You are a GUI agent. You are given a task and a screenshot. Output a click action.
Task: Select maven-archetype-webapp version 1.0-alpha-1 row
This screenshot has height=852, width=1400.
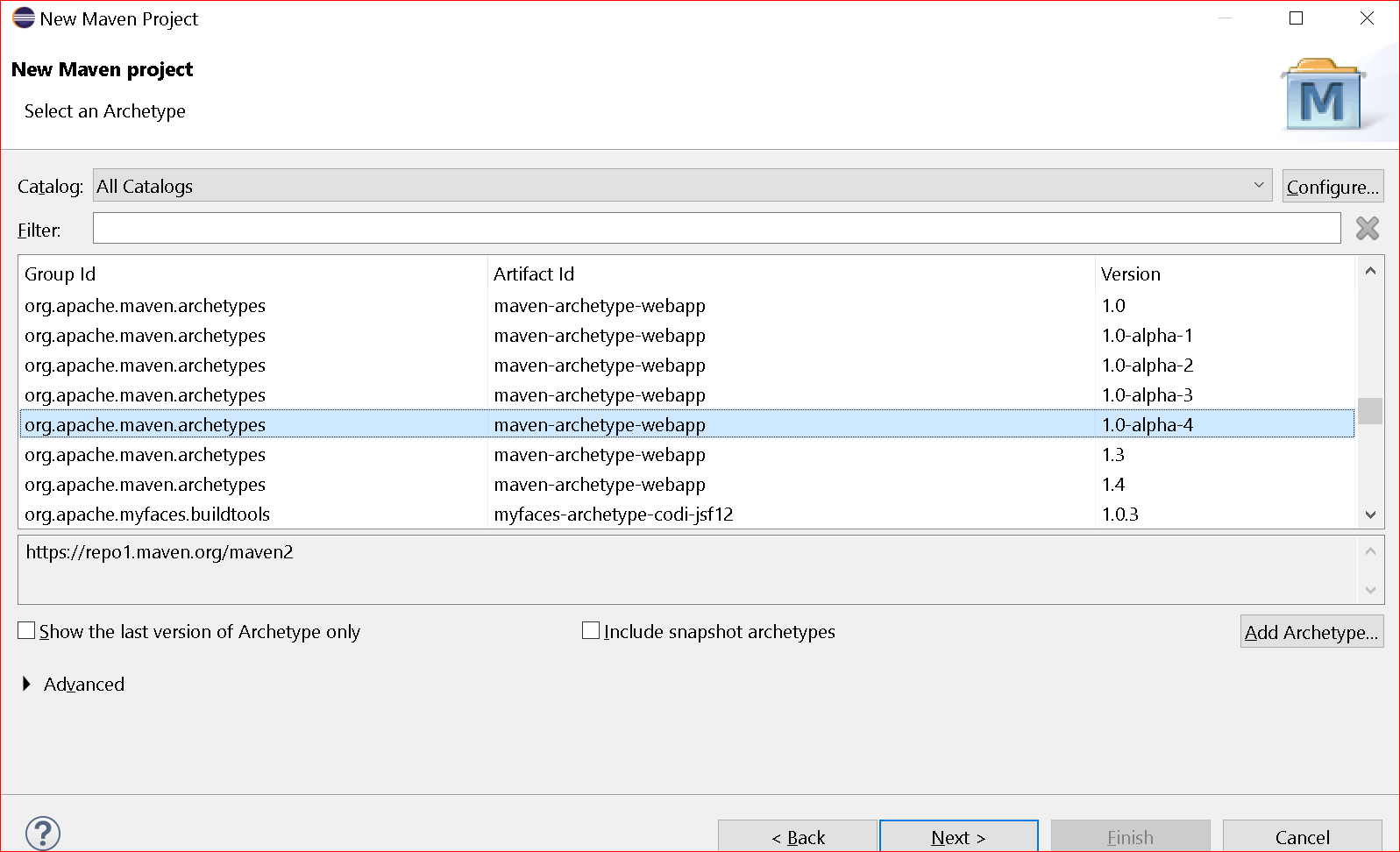pyautogui.click(x=686, y=335)
